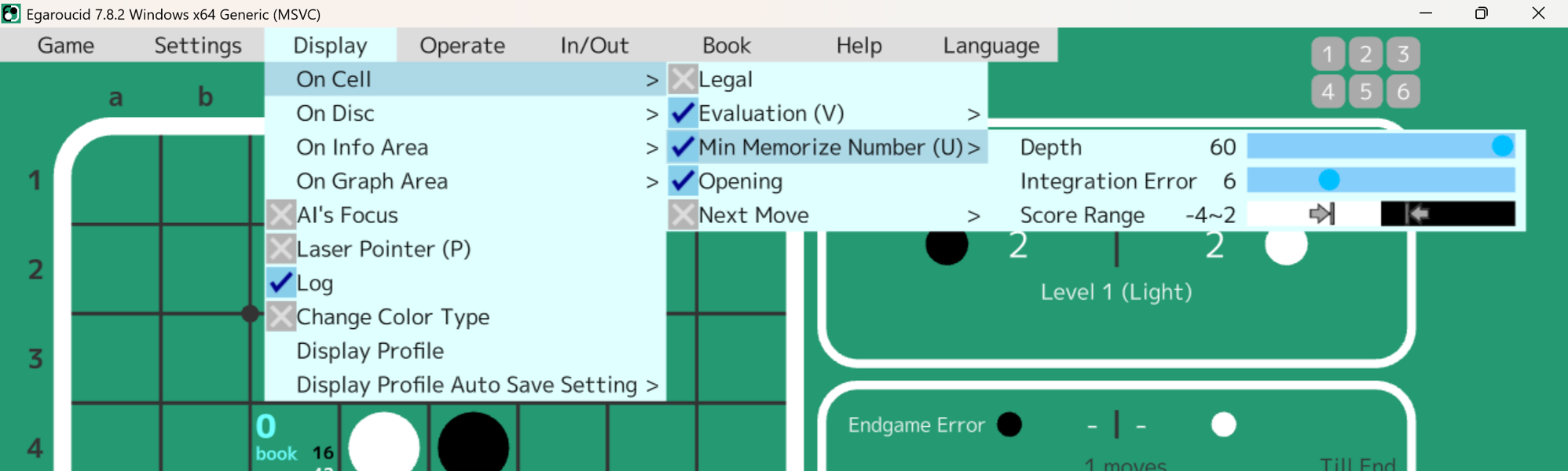Click the Score Range white lower-bound arrow
The image size is (1568, 471).
click(x=1321, y=214)
